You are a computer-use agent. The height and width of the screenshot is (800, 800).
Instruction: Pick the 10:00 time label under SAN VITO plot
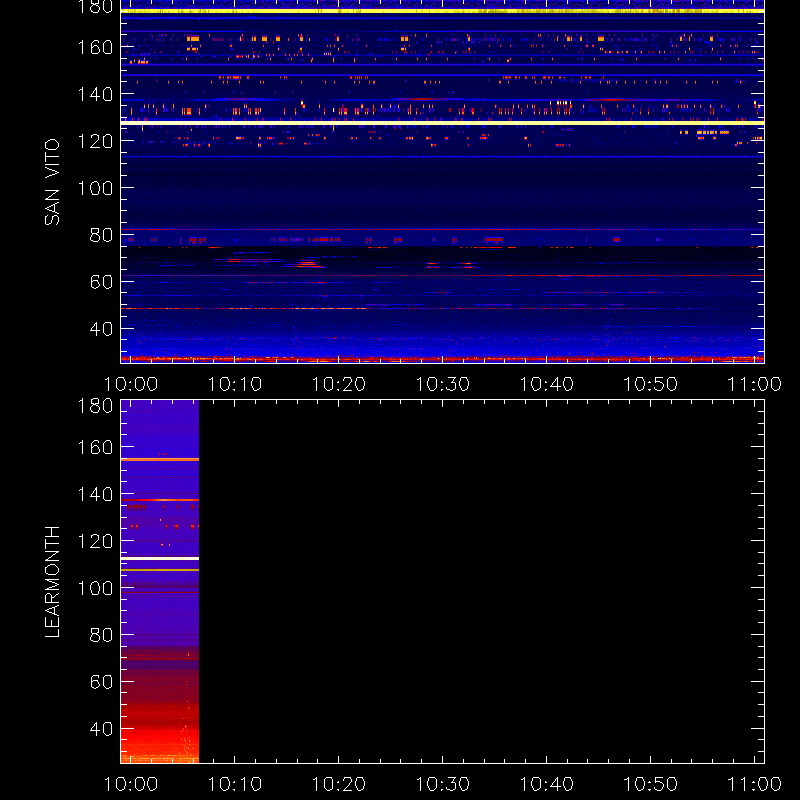[x=131, y=384]
